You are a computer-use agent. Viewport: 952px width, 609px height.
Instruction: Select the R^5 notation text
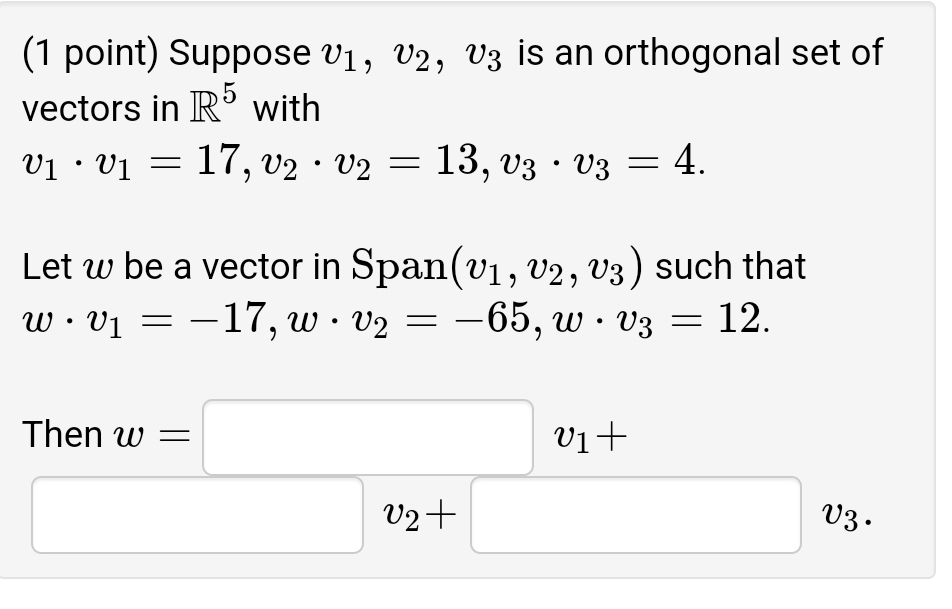tap(211, 104)
